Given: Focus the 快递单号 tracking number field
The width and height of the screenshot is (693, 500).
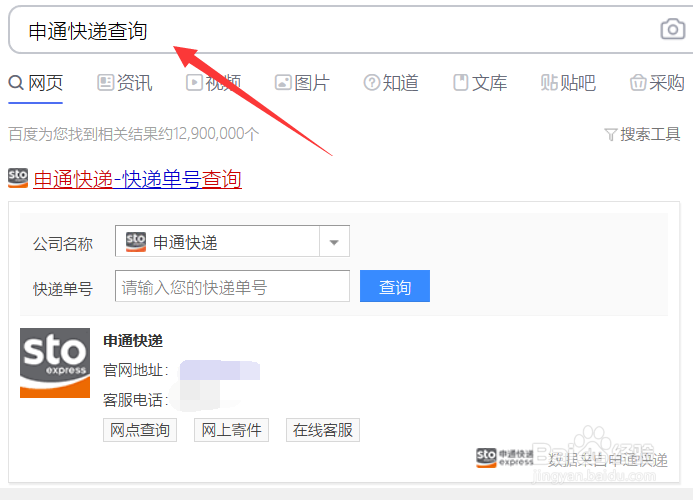Looking at the screenshot, I should pos(232,286).
